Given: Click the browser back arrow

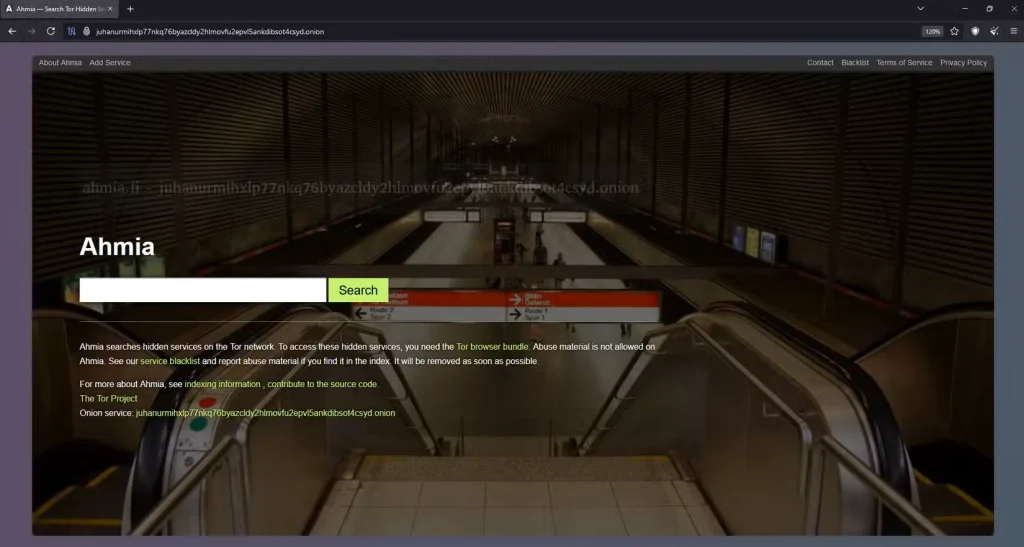Looking at the screenshot, I should coord(12,31).
